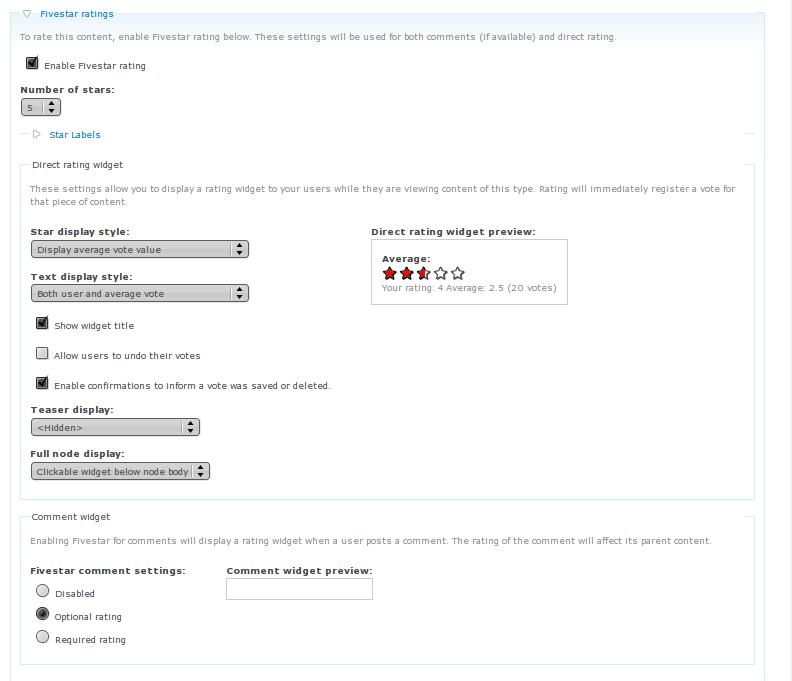Select Required rating radio button
The height and width of the screenshot is (681, 792).
(42, 637)
